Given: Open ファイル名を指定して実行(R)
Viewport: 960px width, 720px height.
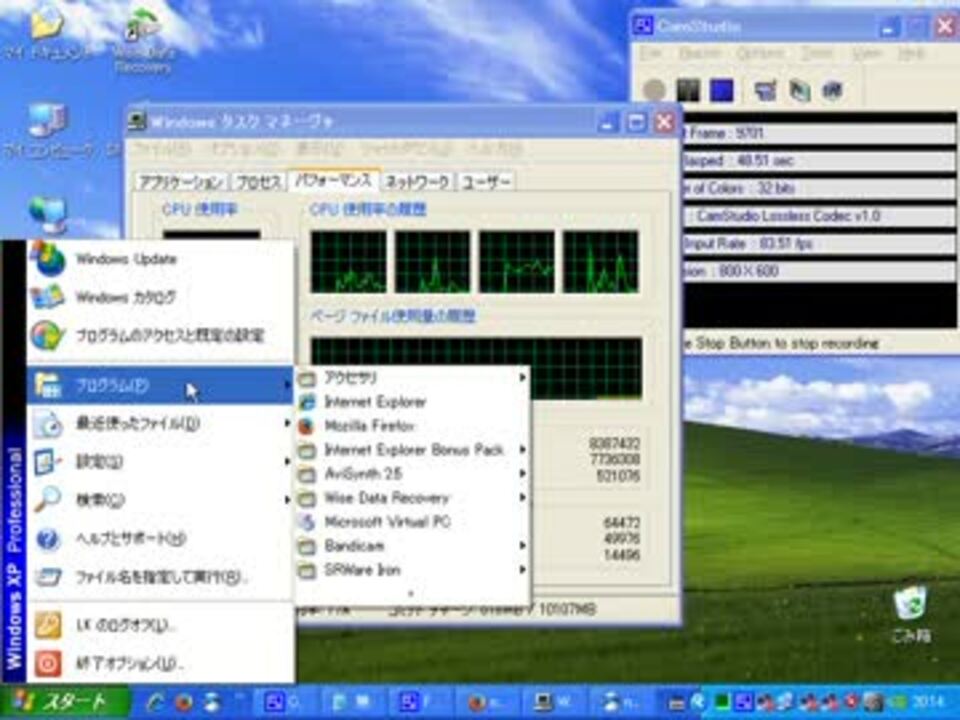Looking at the screenshot, I should tap(160, 577).
